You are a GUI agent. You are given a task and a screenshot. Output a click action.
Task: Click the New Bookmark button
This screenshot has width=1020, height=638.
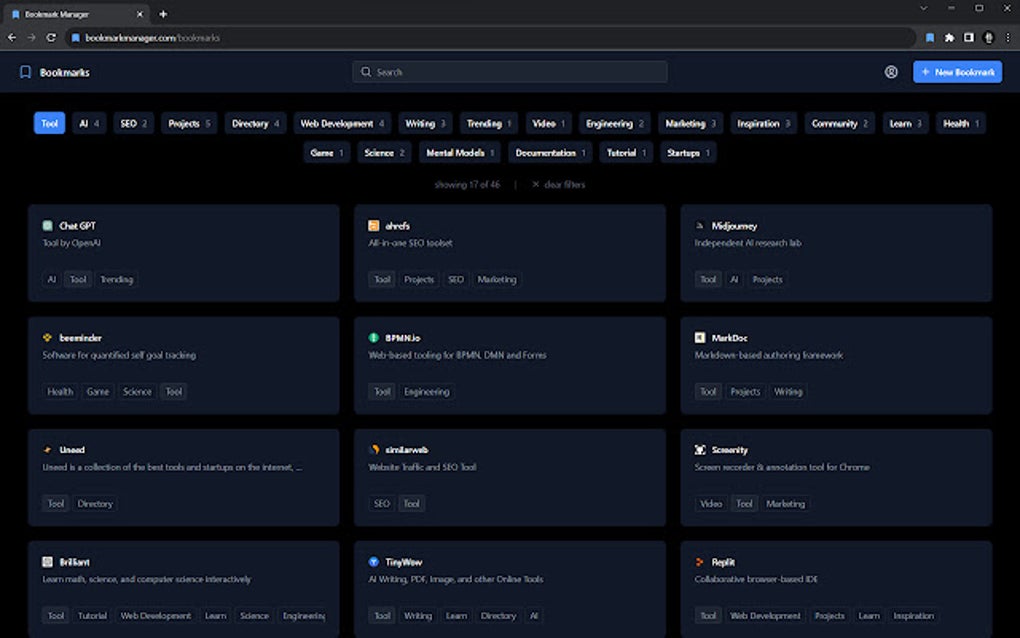tap(957, 71)
